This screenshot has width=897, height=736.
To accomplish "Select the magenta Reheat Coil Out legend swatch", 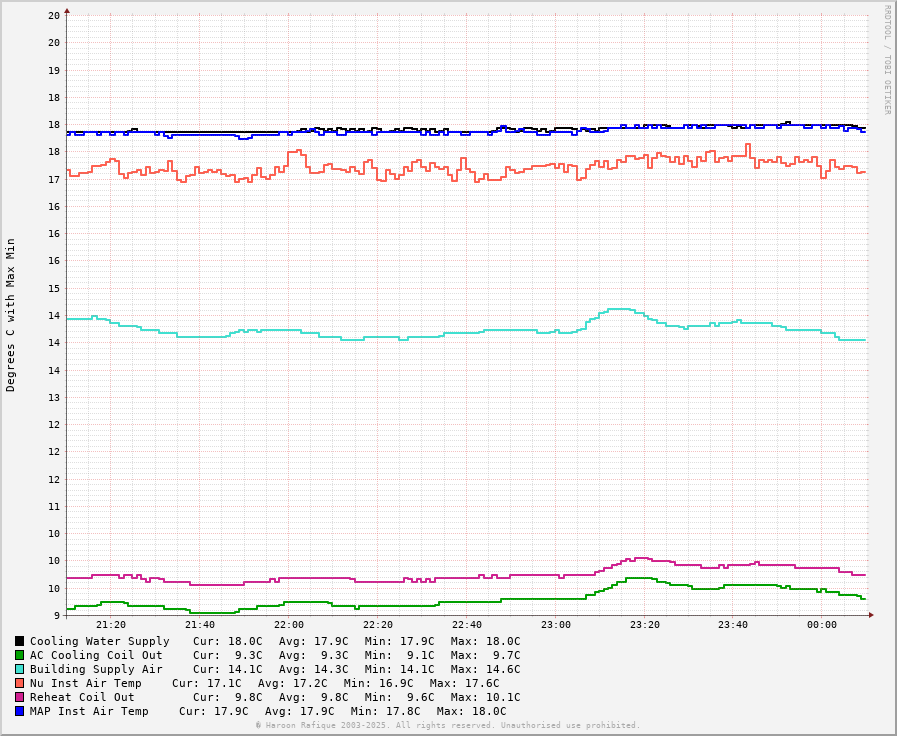I will click(19, 697).
